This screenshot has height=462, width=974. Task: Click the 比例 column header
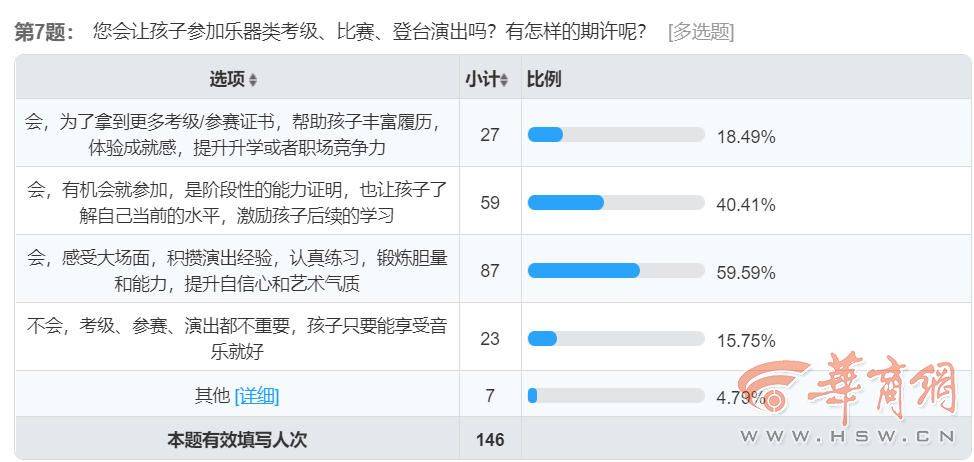coord(544,78)
